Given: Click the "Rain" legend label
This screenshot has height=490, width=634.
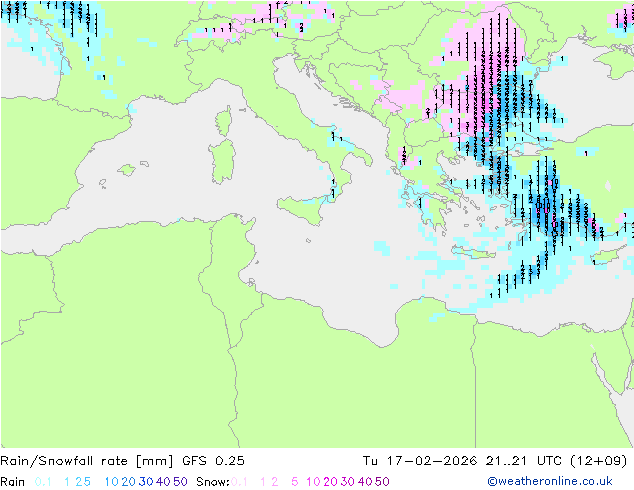Looking at the screenshot, I should [x=13, y=482].
